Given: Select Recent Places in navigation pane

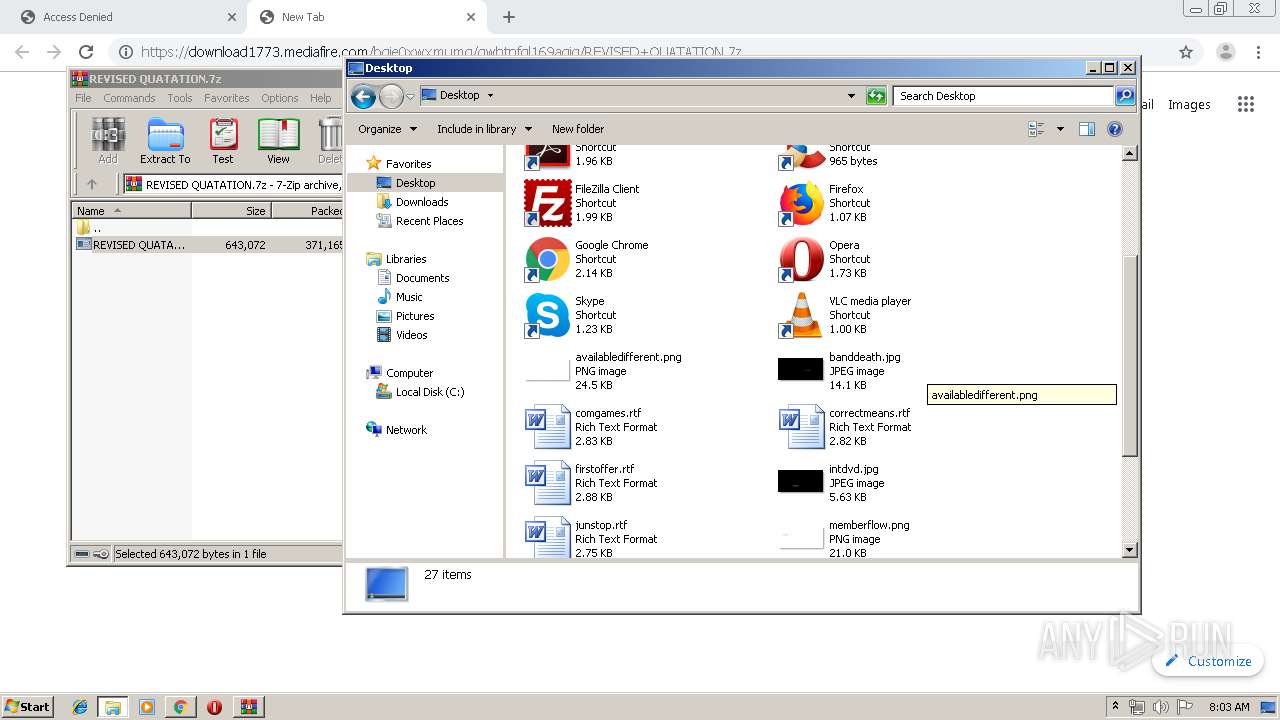Looking at the screenshot, I should pyautogui.click(x=429, y=221).
